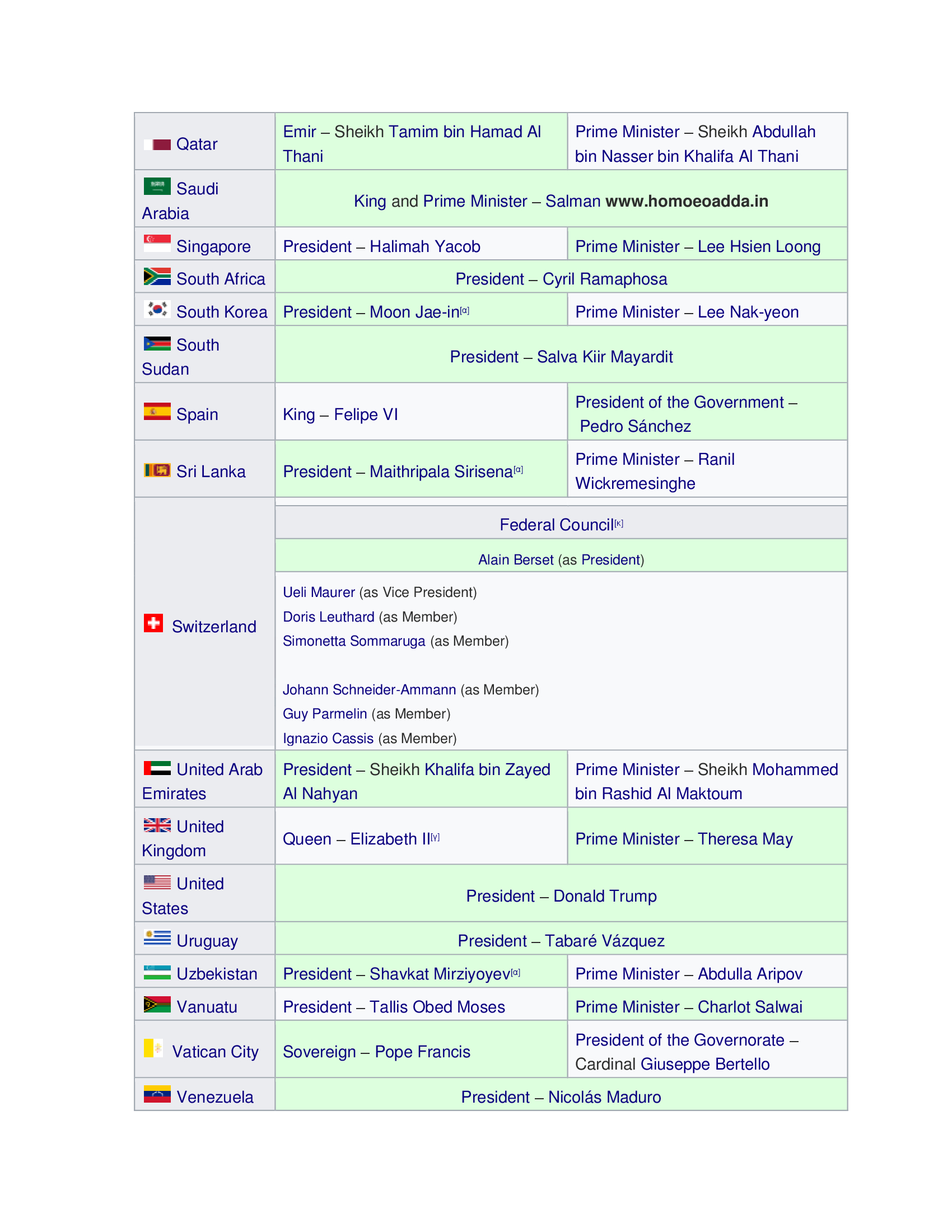The height and width of the screenshot is (1232, 952).
Task: Click the Venezuela flag icon
Action: point(157,1094)
